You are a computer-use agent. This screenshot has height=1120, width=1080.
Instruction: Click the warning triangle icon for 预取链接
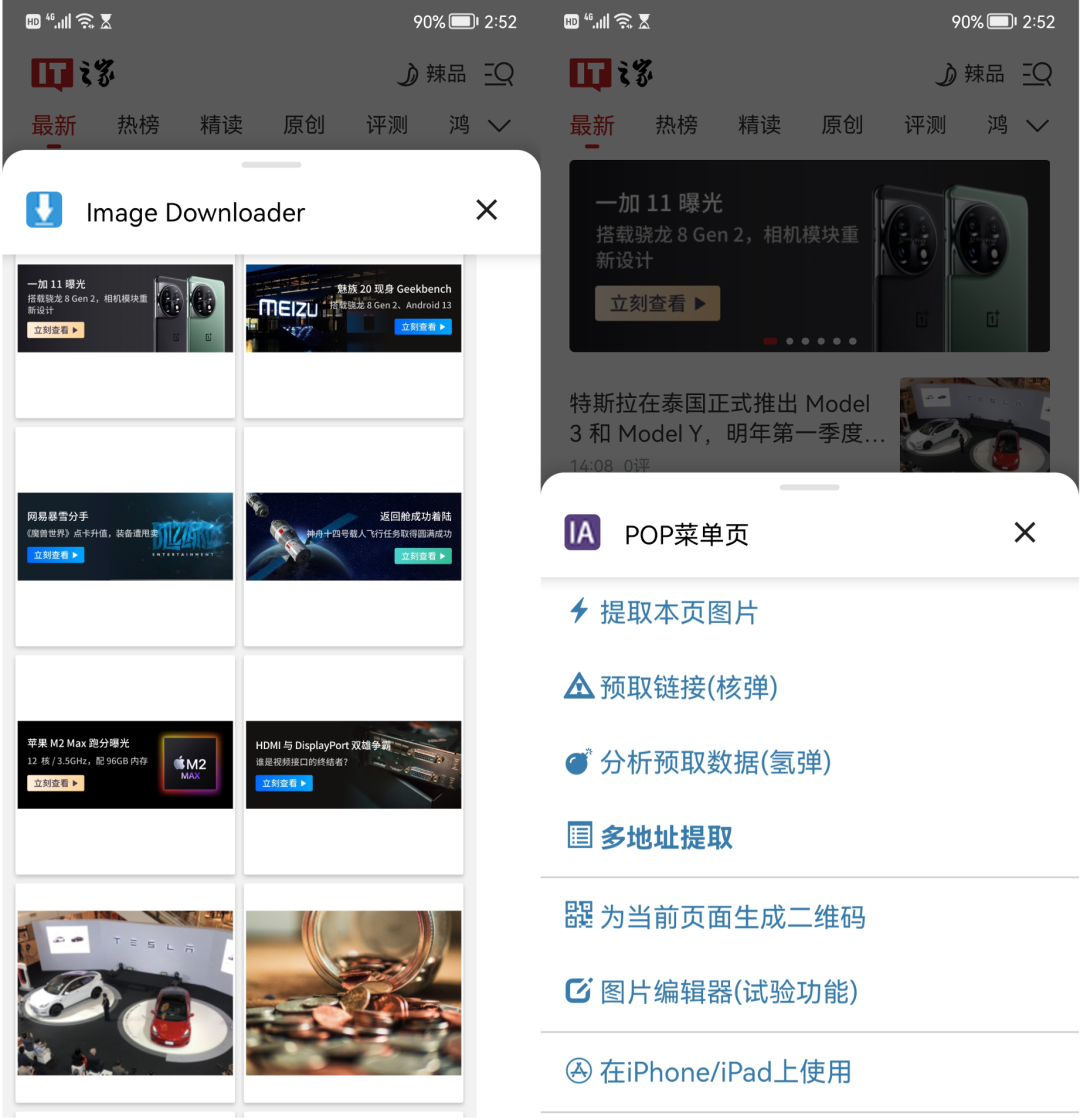[x=579, y=686]
